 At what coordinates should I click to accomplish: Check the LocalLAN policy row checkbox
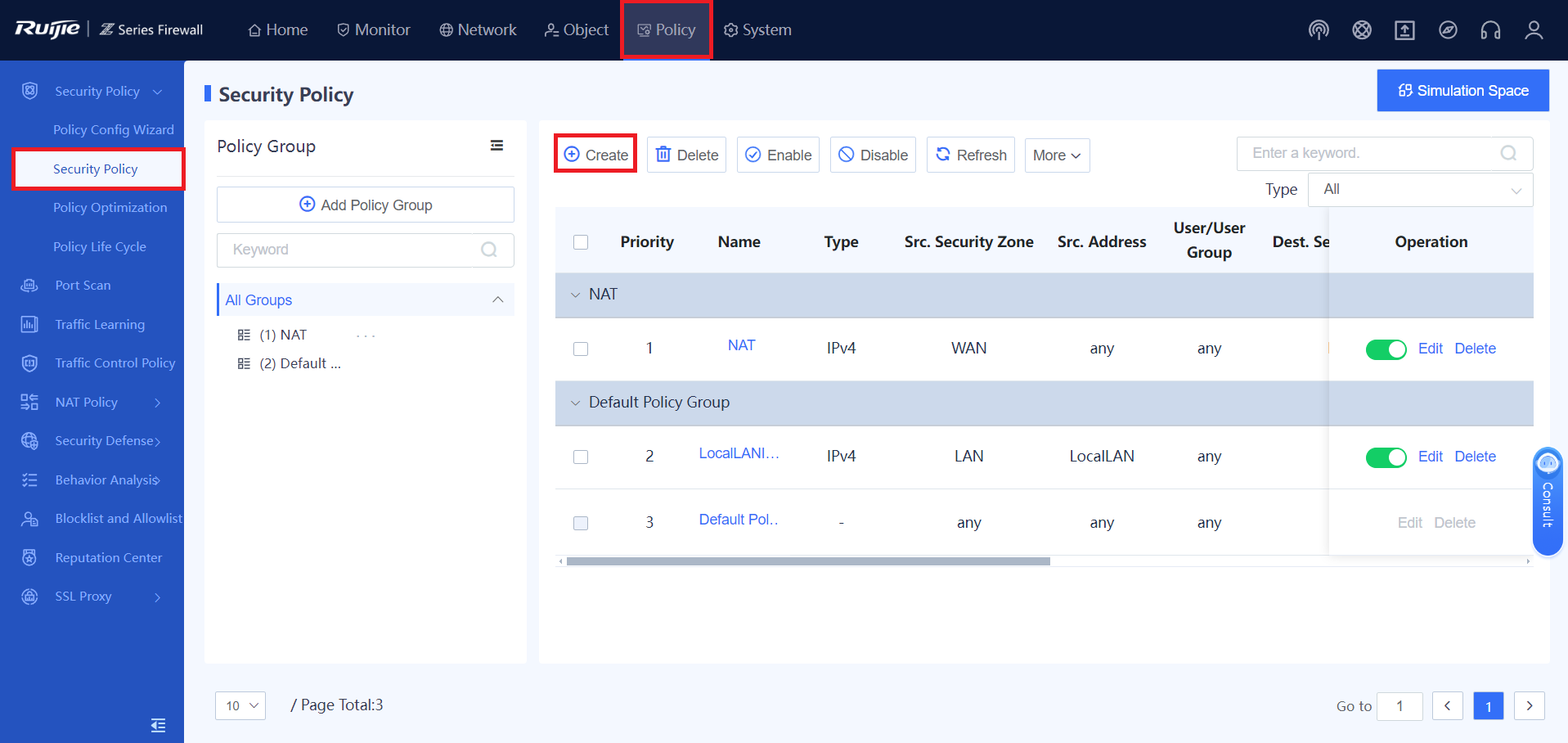click(x=581, y=457)
